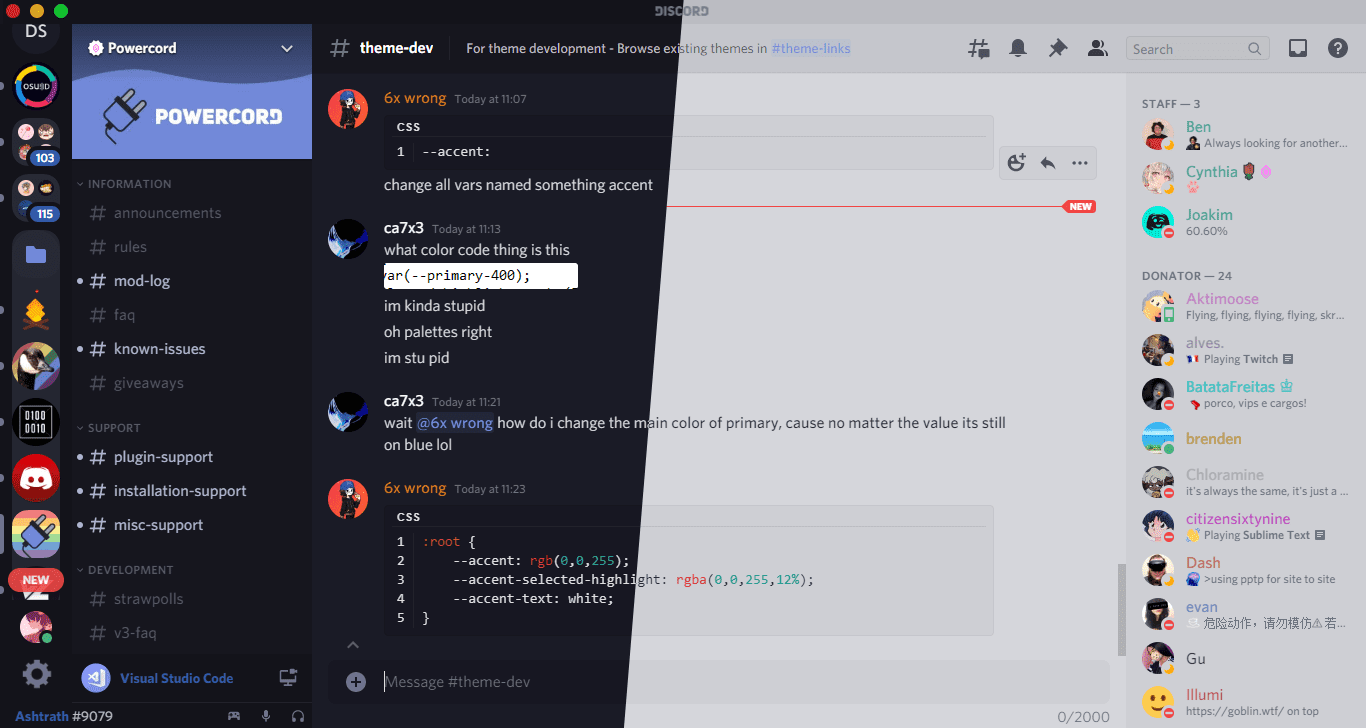Image resolution: width=1366 pixels, height=728 pixels.
Task: Open the server folder with 115 badge
Action: (x=36, y=198)
